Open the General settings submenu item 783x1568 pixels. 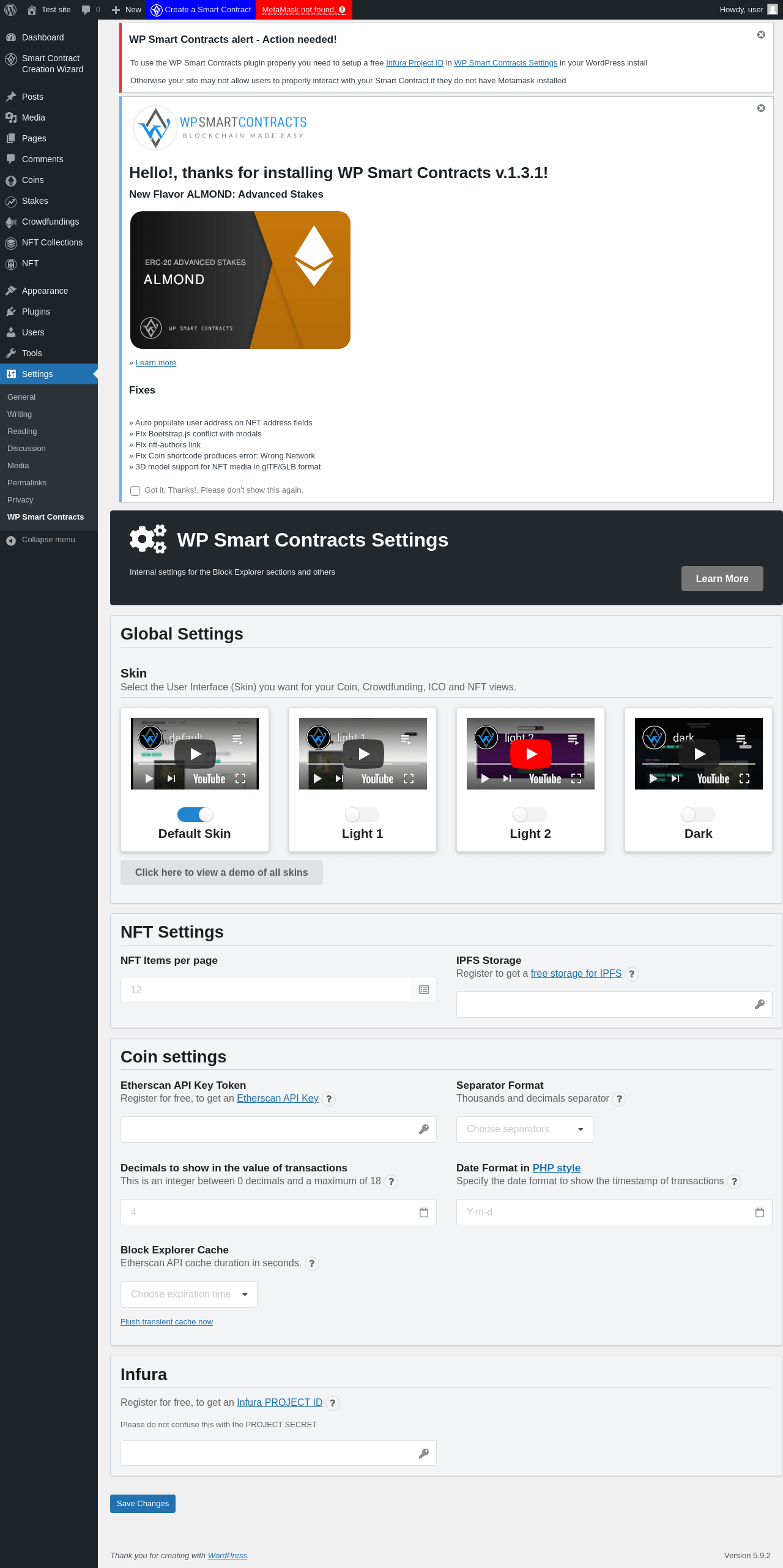21,397
